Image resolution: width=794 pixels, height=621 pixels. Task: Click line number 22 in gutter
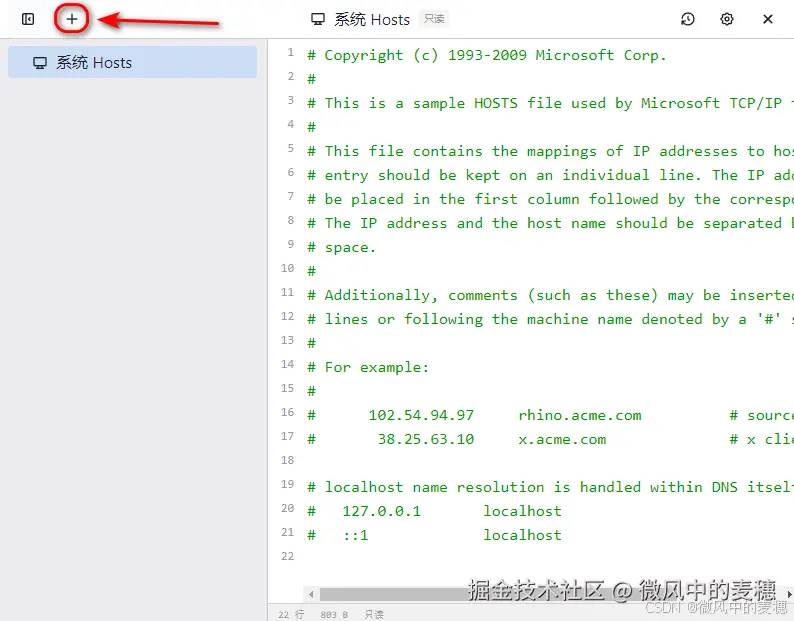(288, 556)
